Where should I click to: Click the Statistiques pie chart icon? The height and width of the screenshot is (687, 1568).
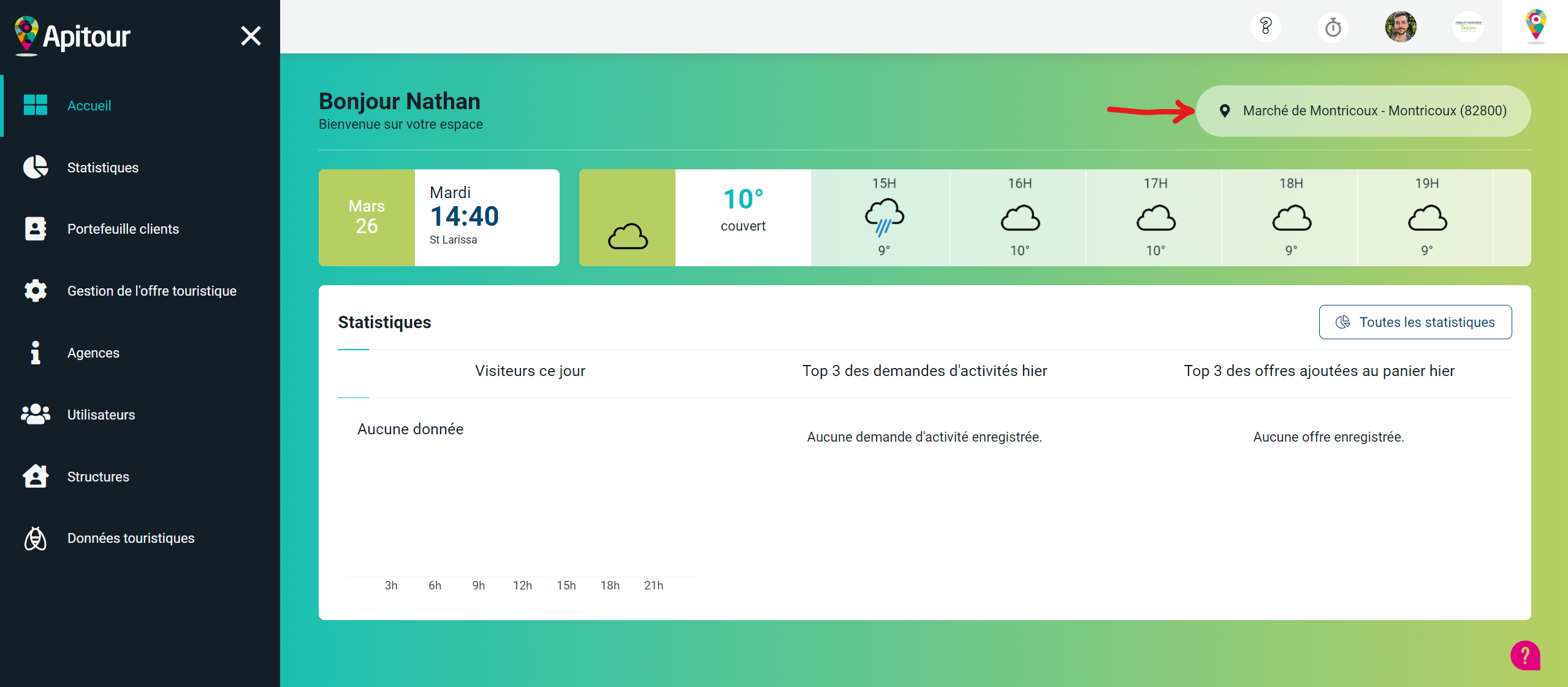click(36, 167)
